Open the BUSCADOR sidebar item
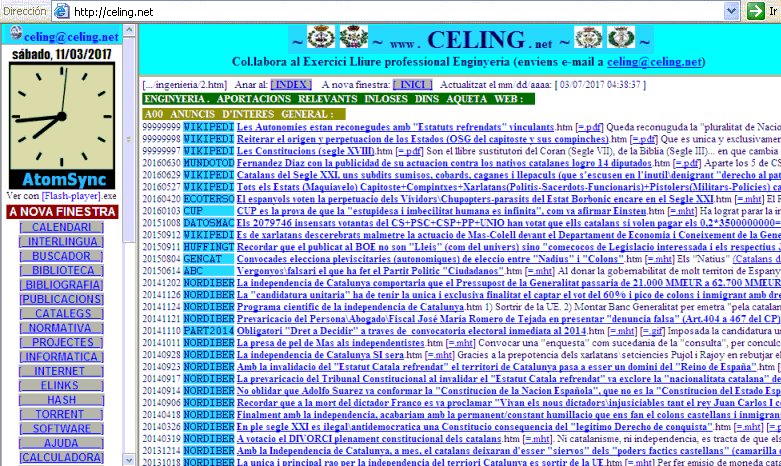Screen dimensions: 781x466 pos(61,256)
